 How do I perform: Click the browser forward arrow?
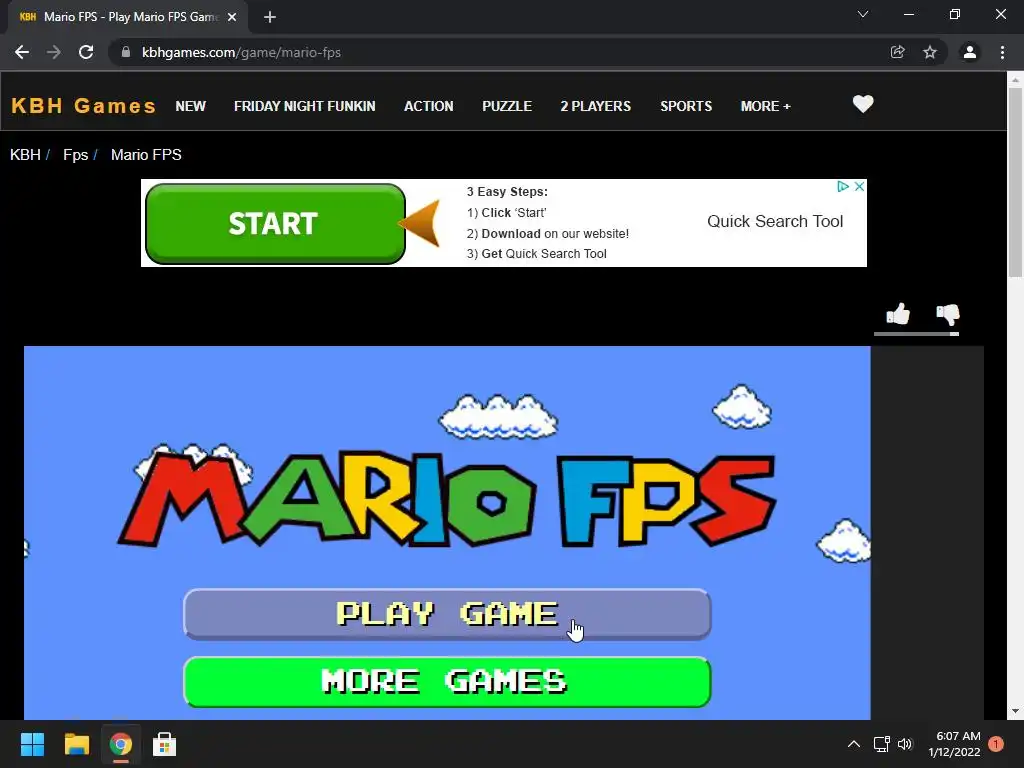click(x=54, y=52)
